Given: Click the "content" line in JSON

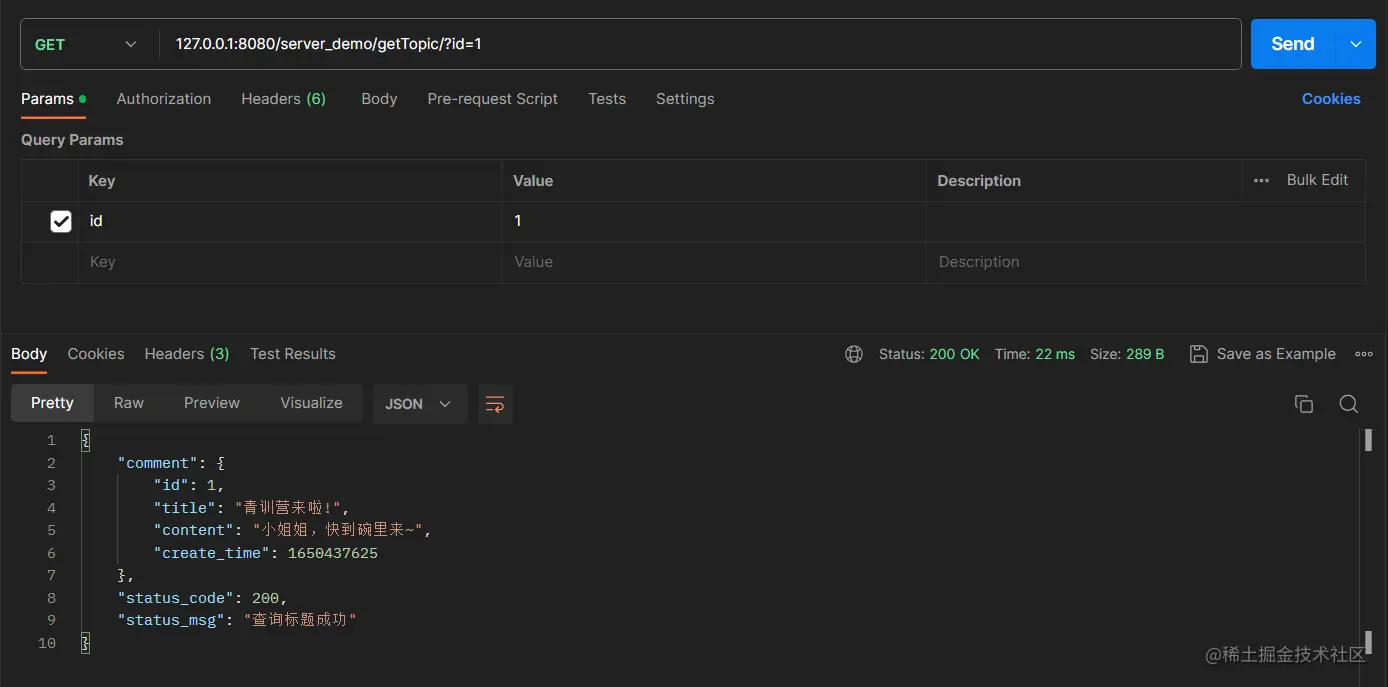Looking at the screenshot, I should click(x=292, y=530).
